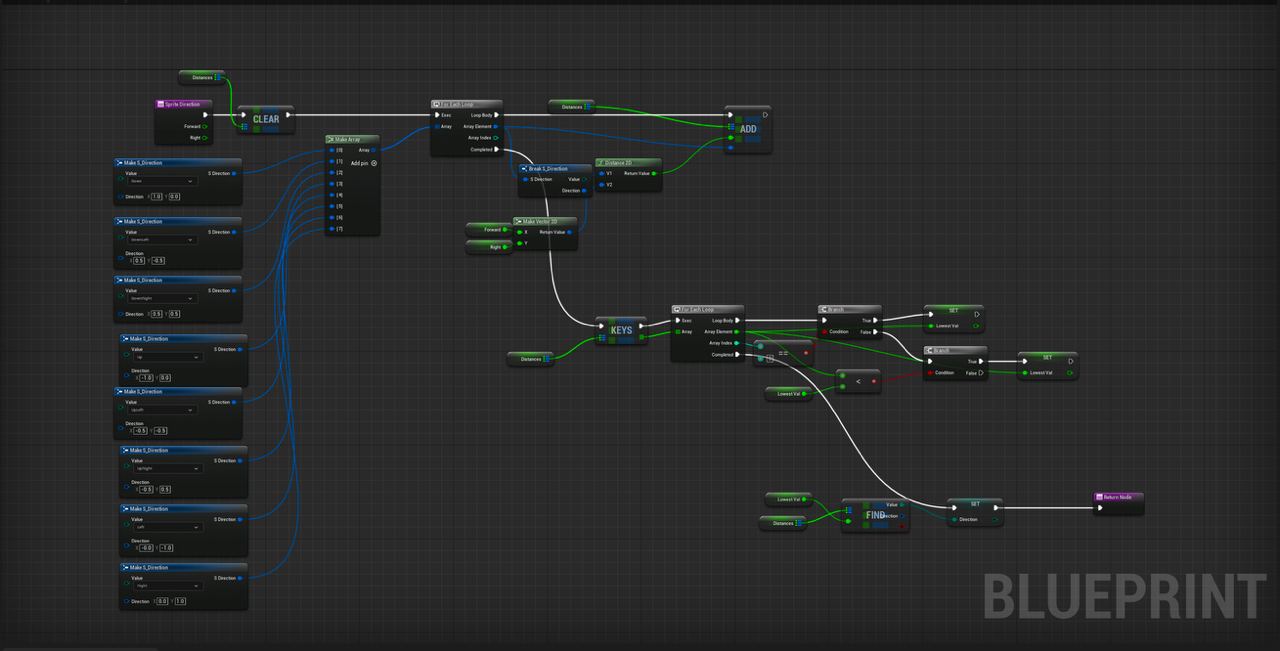Select Distances variable wired to ADD
The image size is (1280, 651).
(572, 106)
